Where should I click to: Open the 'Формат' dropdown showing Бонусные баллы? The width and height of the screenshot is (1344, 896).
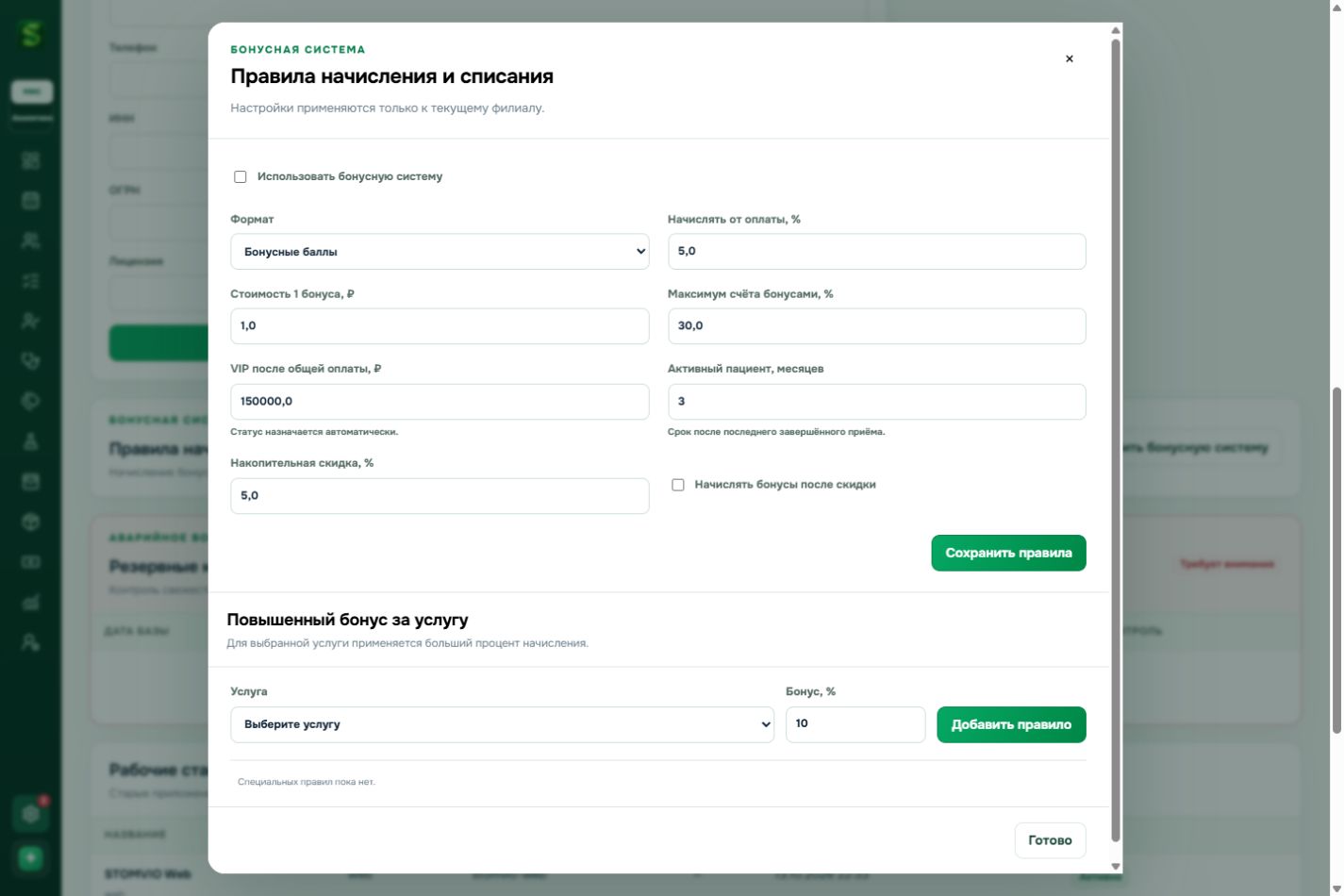(x=440, y=252)
